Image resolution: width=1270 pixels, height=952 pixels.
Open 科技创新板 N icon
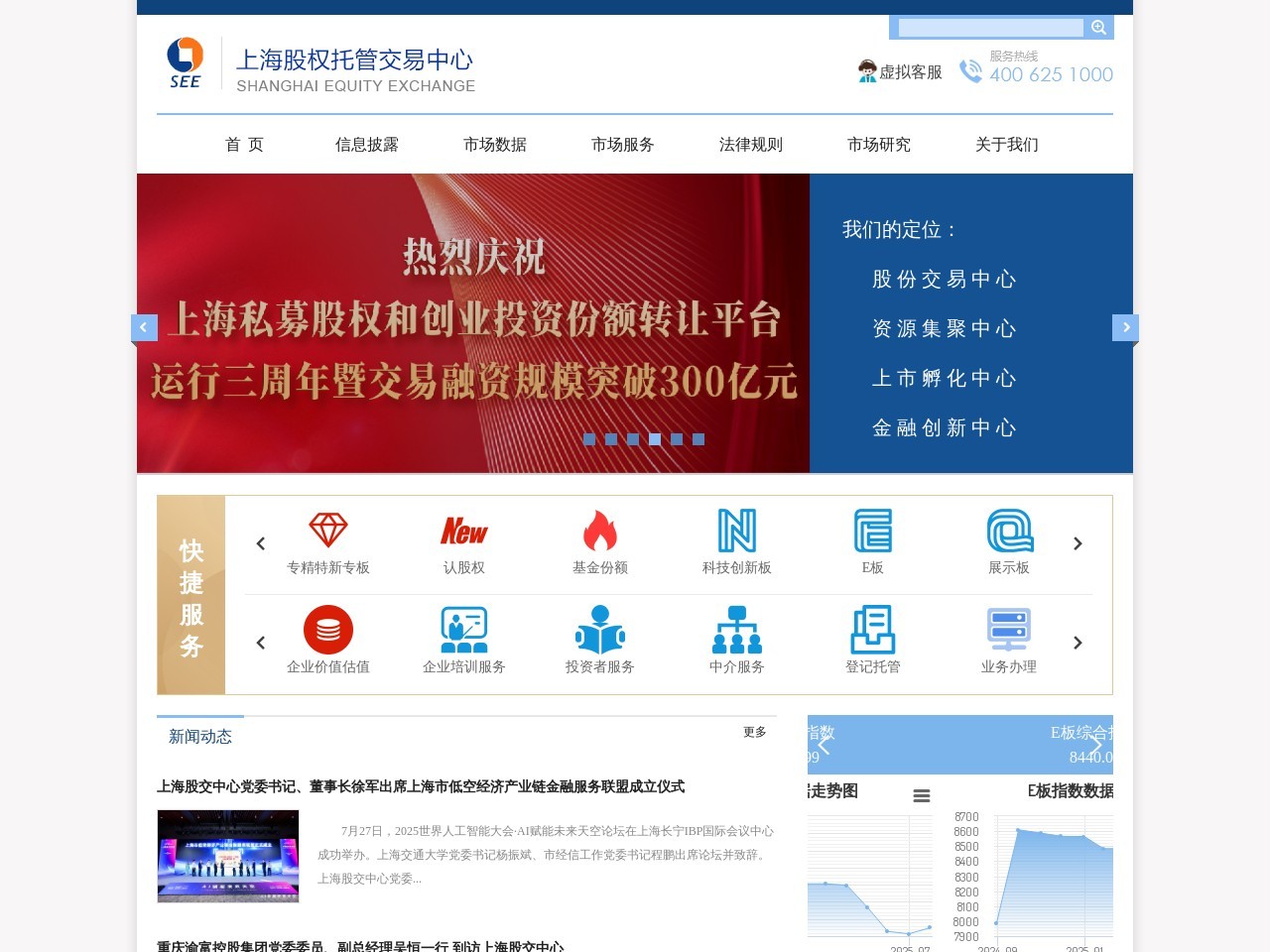(737, 531)
